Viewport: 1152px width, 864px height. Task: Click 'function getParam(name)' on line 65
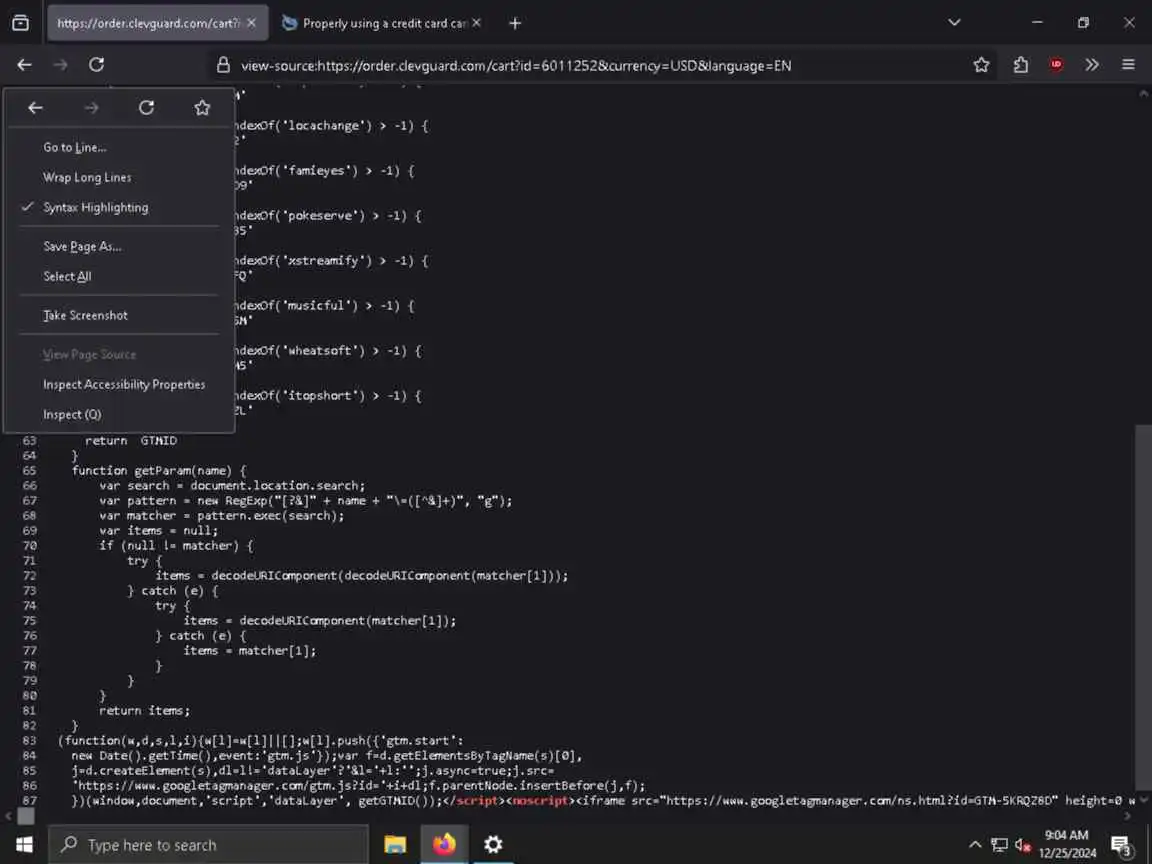[159, 470]
